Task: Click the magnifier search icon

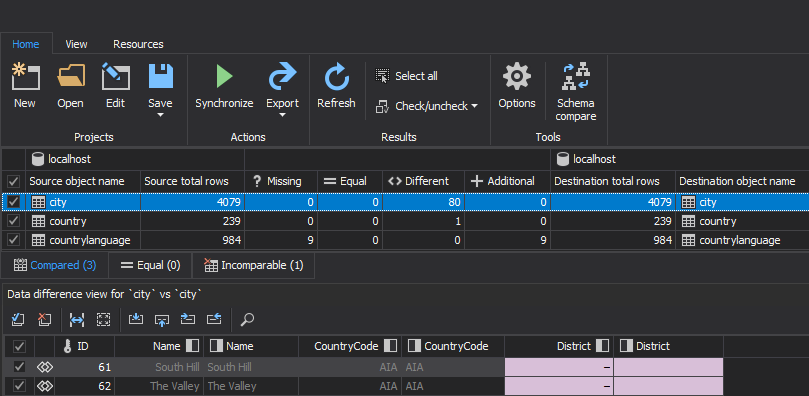Action: pyautogui.click(x=247, y=320)
